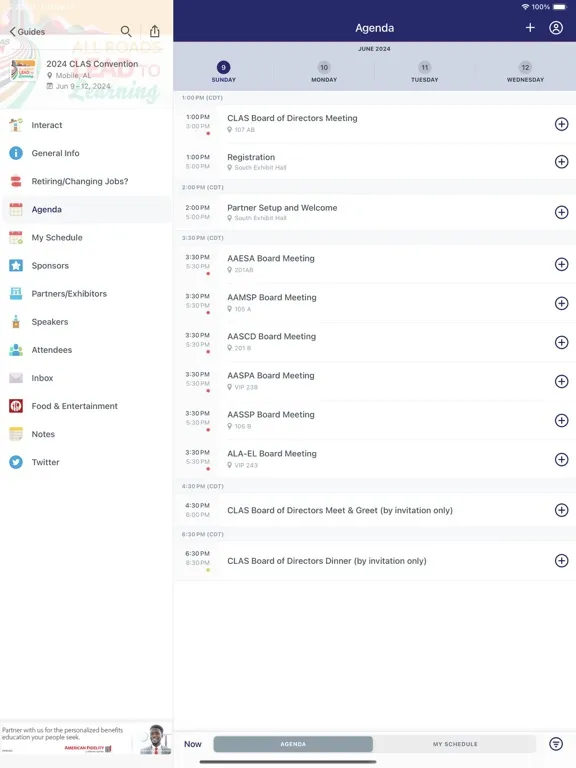Image resolution: width=576 pixels, height=768 pixels.
Task: Select Agenda in the sidebar
Action: click(x=86, y=209)
